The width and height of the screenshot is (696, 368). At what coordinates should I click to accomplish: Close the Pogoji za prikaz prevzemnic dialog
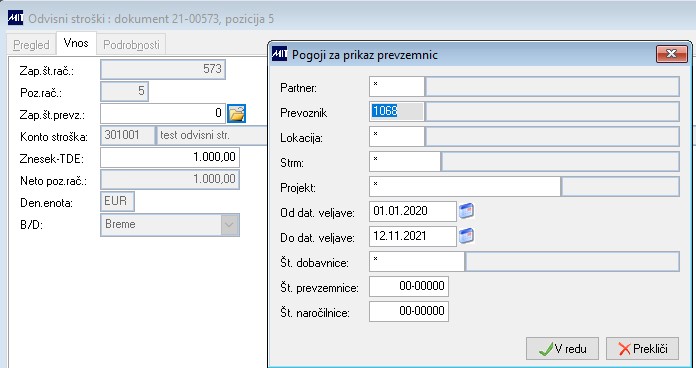tap(671, 54)
